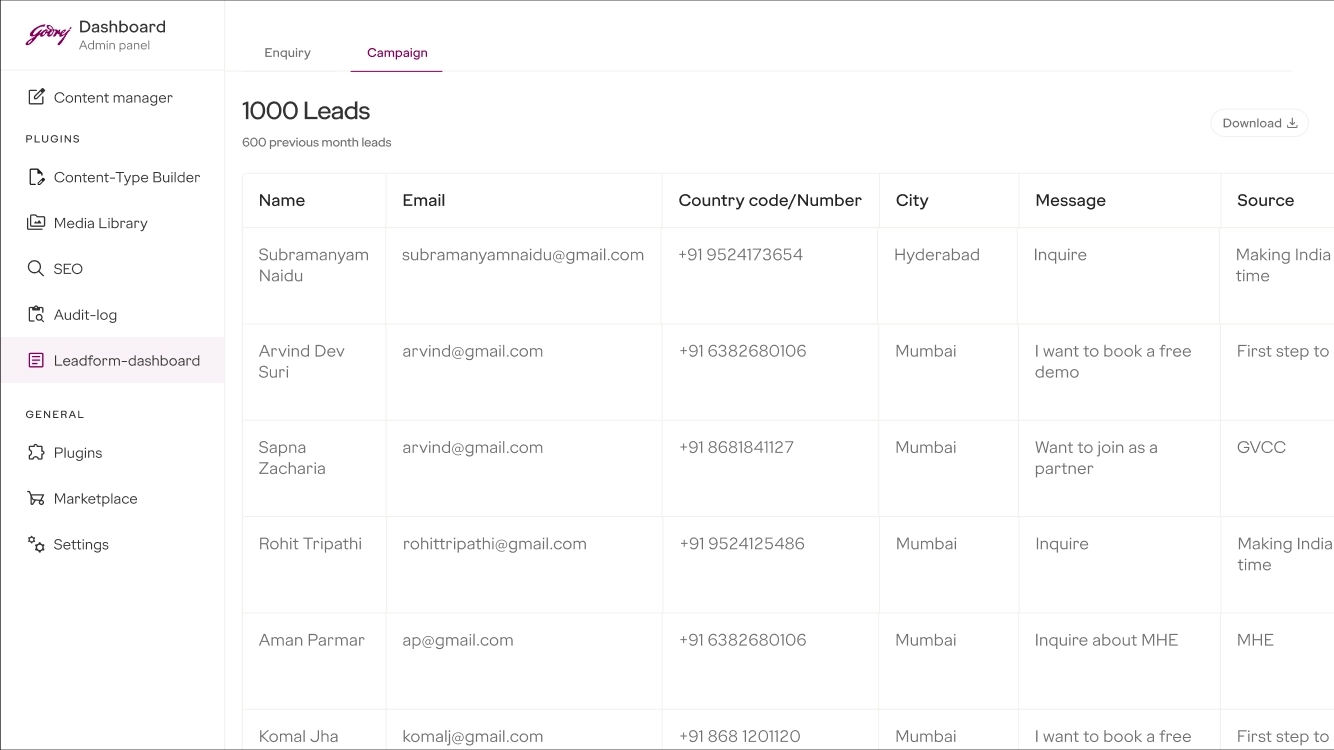Click the Audit-log icon
Viewport: 1334px width, 750px height.
click(x=36, y=315)
